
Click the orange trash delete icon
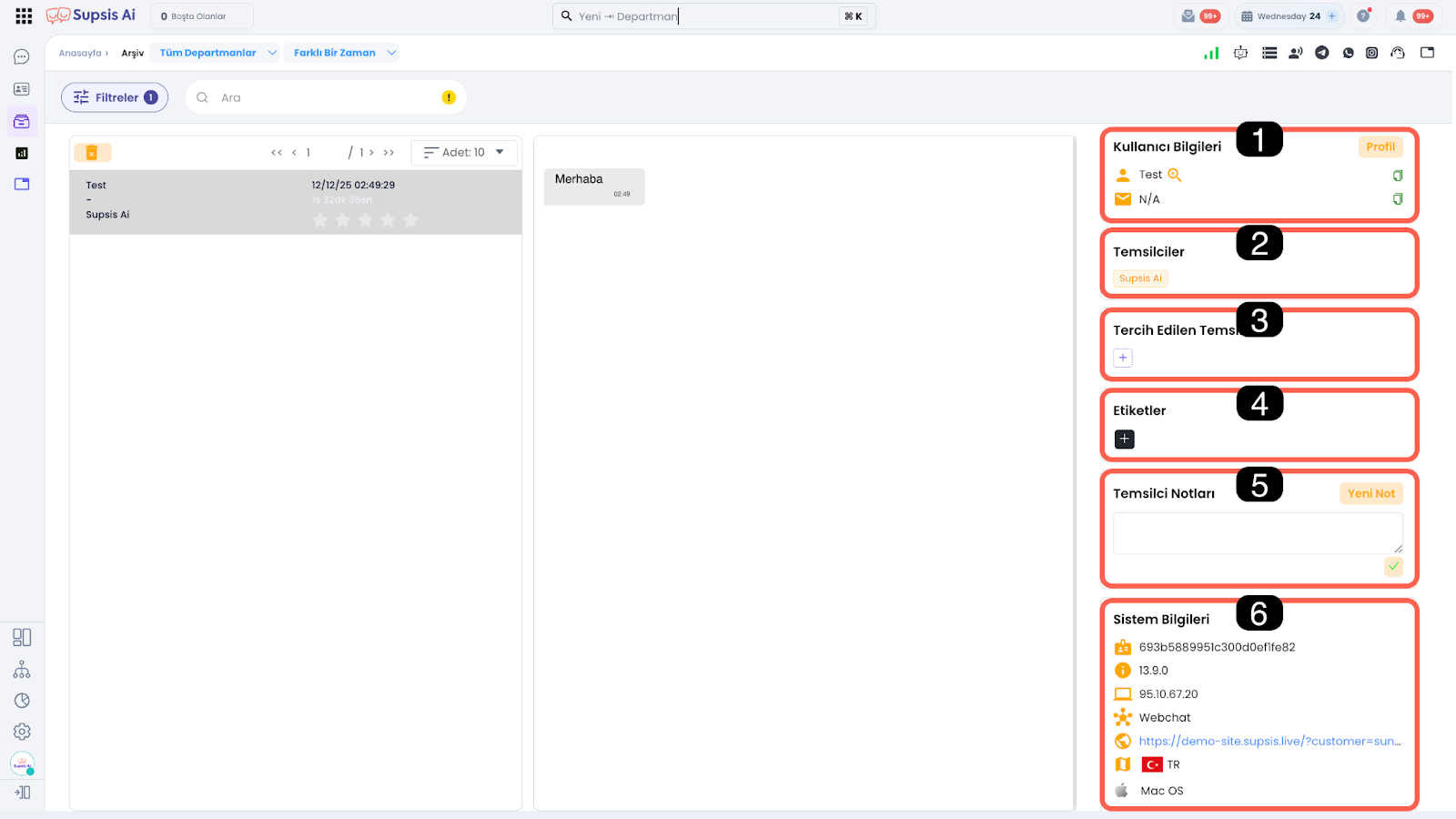pos(92,153)
